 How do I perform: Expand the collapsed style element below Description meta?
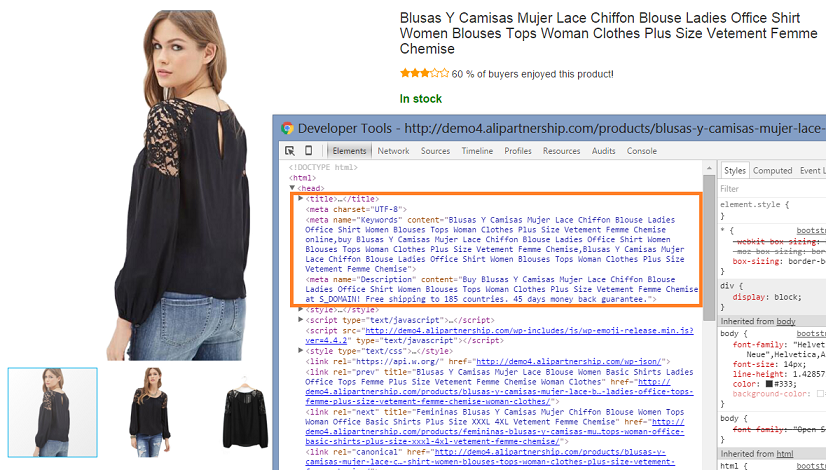coord(300,309)
